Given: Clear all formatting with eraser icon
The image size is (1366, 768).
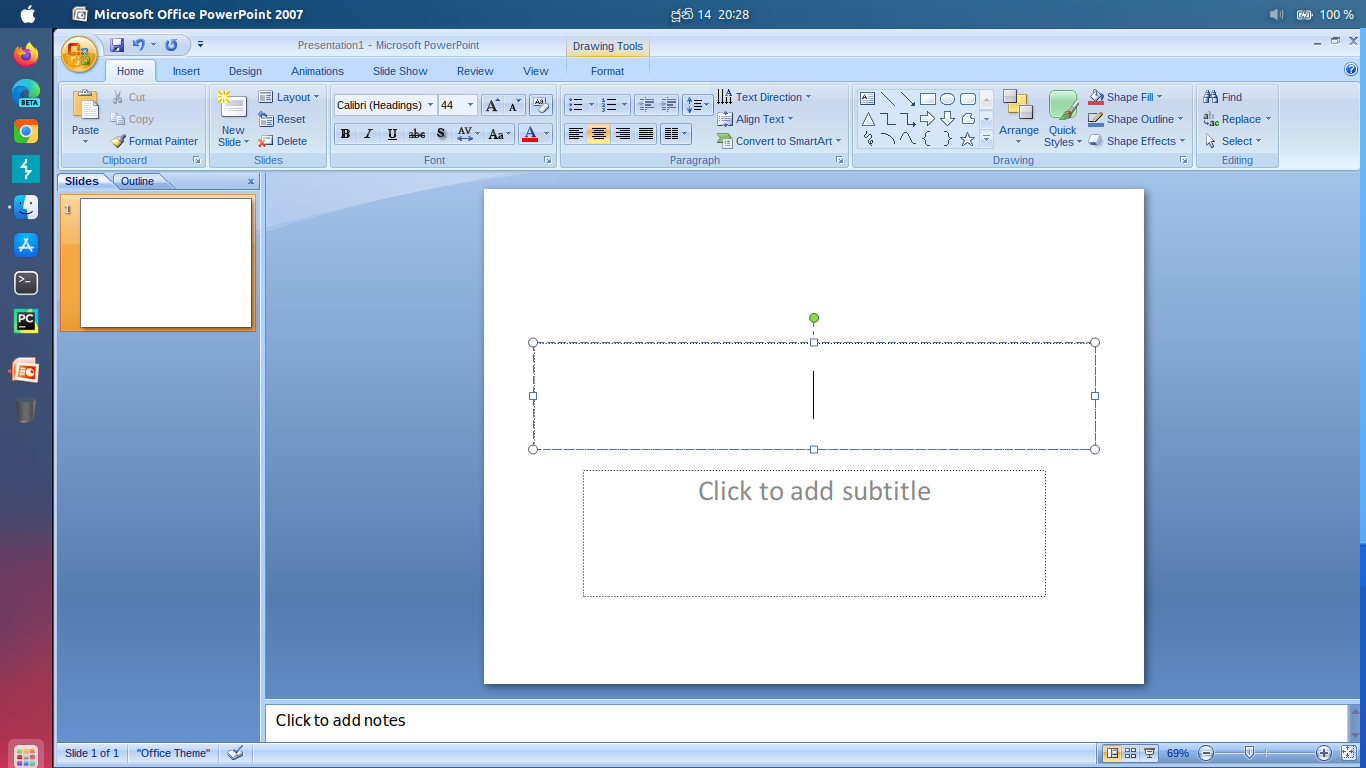Looking at the screenshot, I should click(540, 105).
